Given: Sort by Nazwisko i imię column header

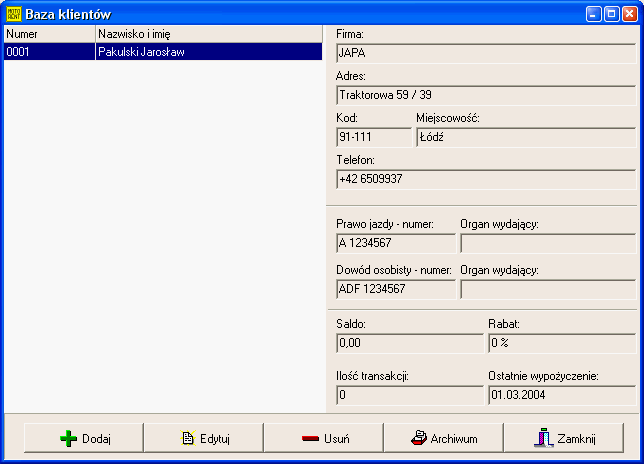Looking at the screenshot, I should coord(208,34).
